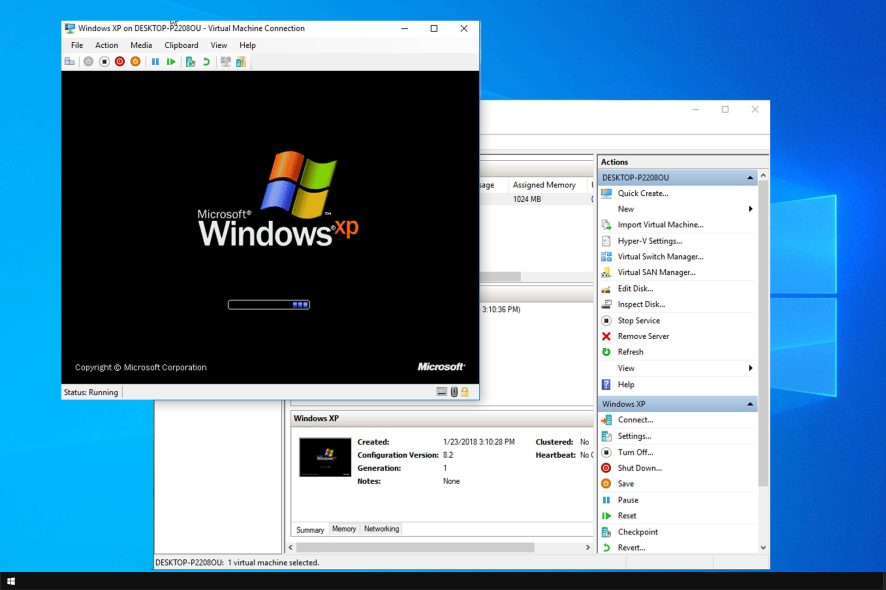886x590 pixels.
Task: Click the Windows XP VM thumbnail preview
Action: click(x=325, y=457)
